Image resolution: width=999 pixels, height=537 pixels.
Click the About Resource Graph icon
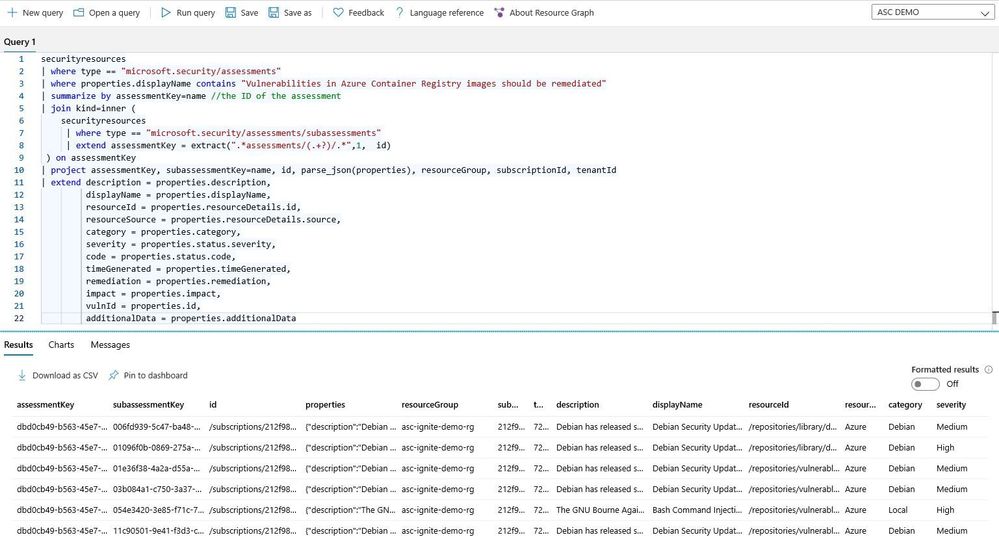pyautogui.click(x=499, y=13)
